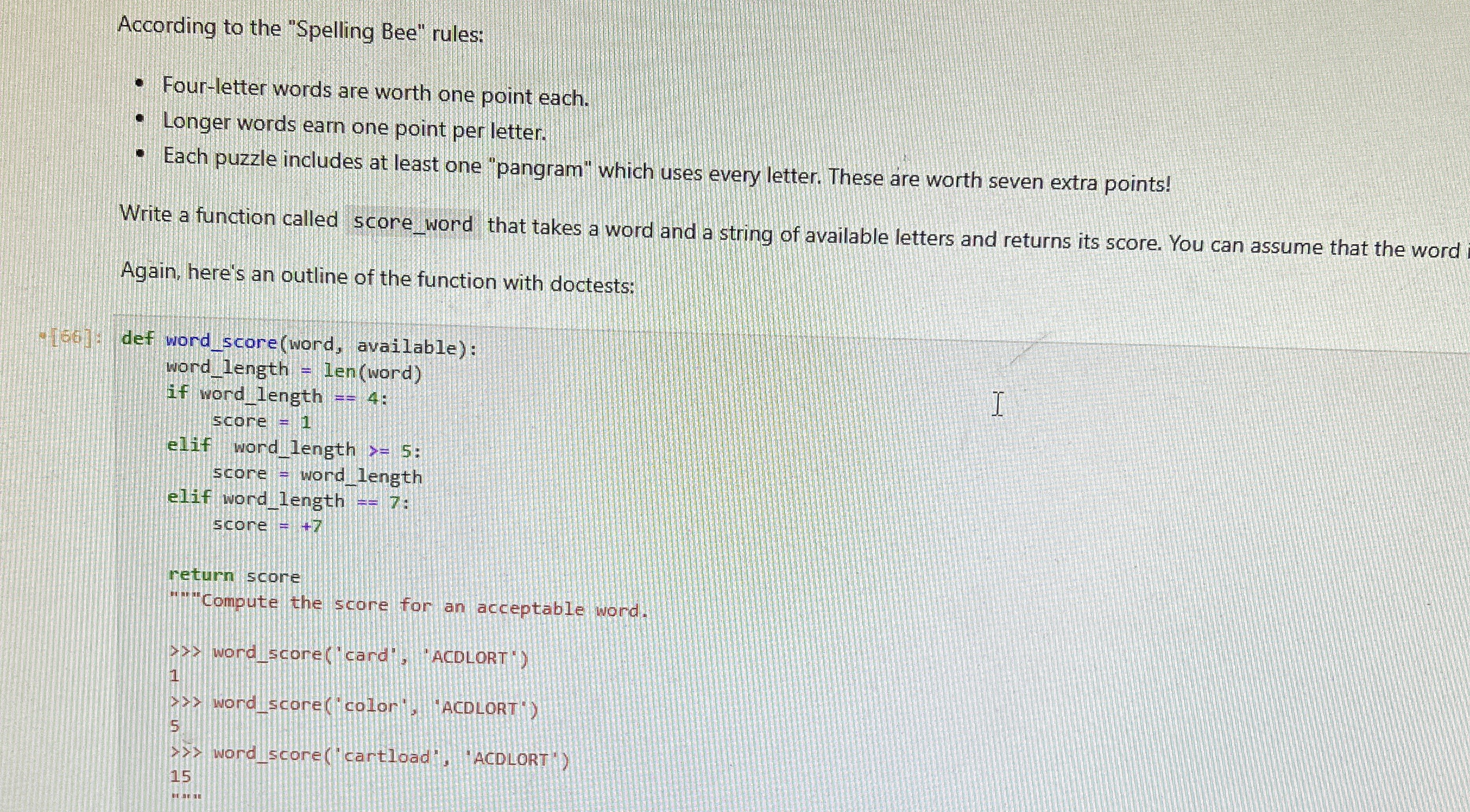Click the doctest with 'card' argument
This screenshot has height=812, width=1470.
coord(349,655)
